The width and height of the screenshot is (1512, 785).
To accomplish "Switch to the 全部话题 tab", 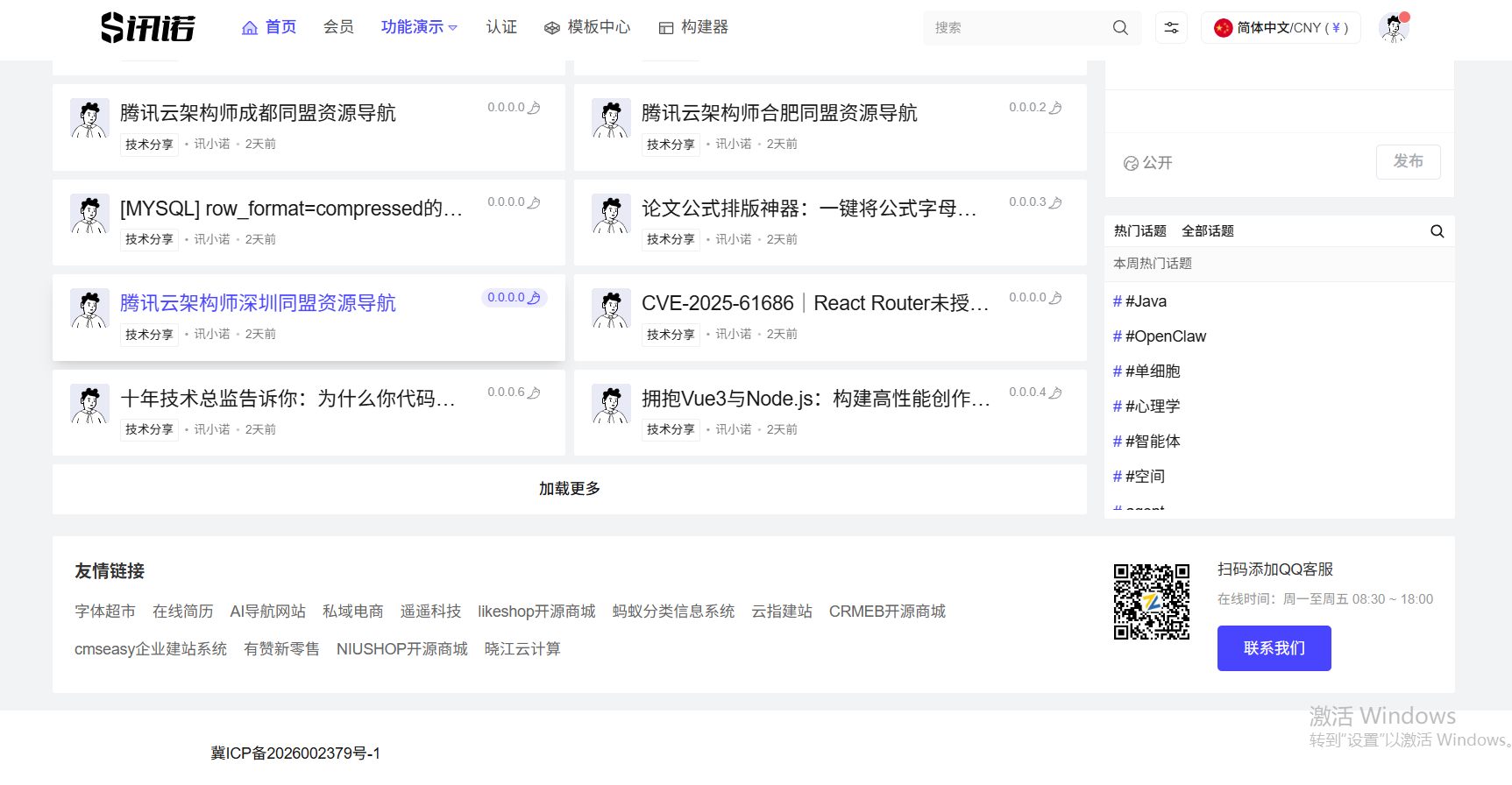I will tap(1207, 231).
